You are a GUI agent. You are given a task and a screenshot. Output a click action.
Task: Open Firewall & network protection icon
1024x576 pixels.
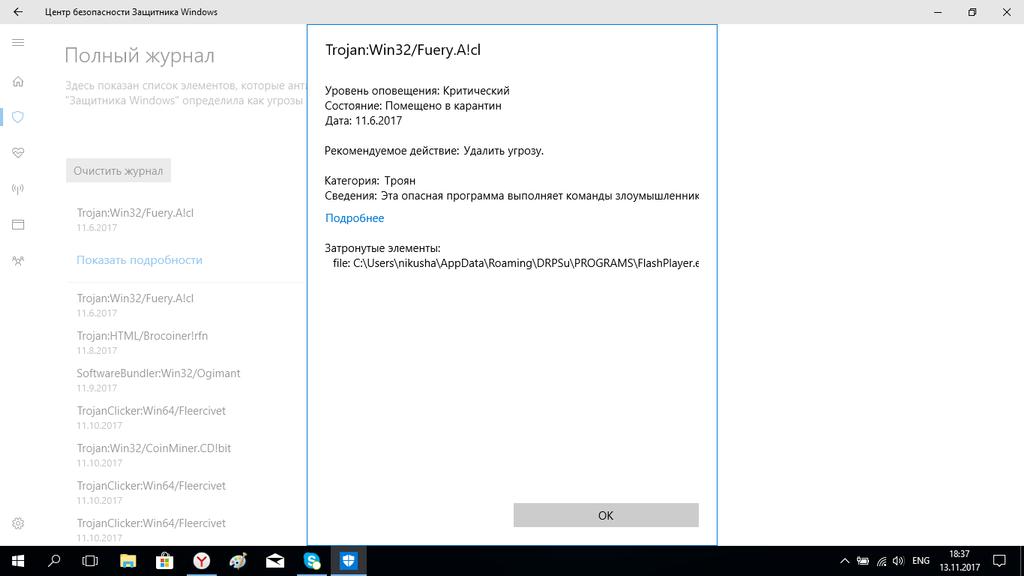[x=18, y=189]
